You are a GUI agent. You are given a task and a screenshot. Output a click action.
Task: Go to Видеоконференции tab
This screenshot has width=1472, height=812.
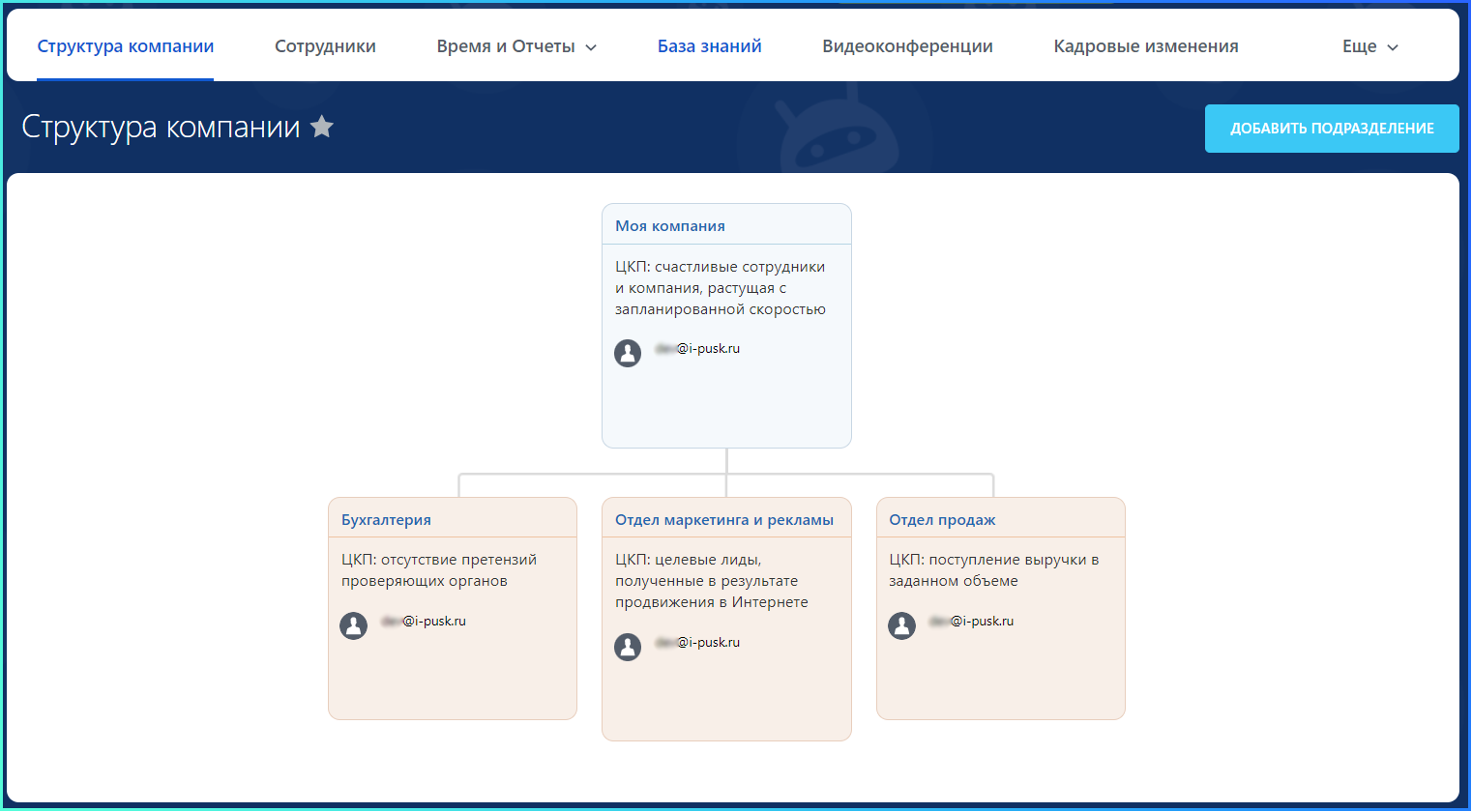pyautogui.click(x=907, y=46)
